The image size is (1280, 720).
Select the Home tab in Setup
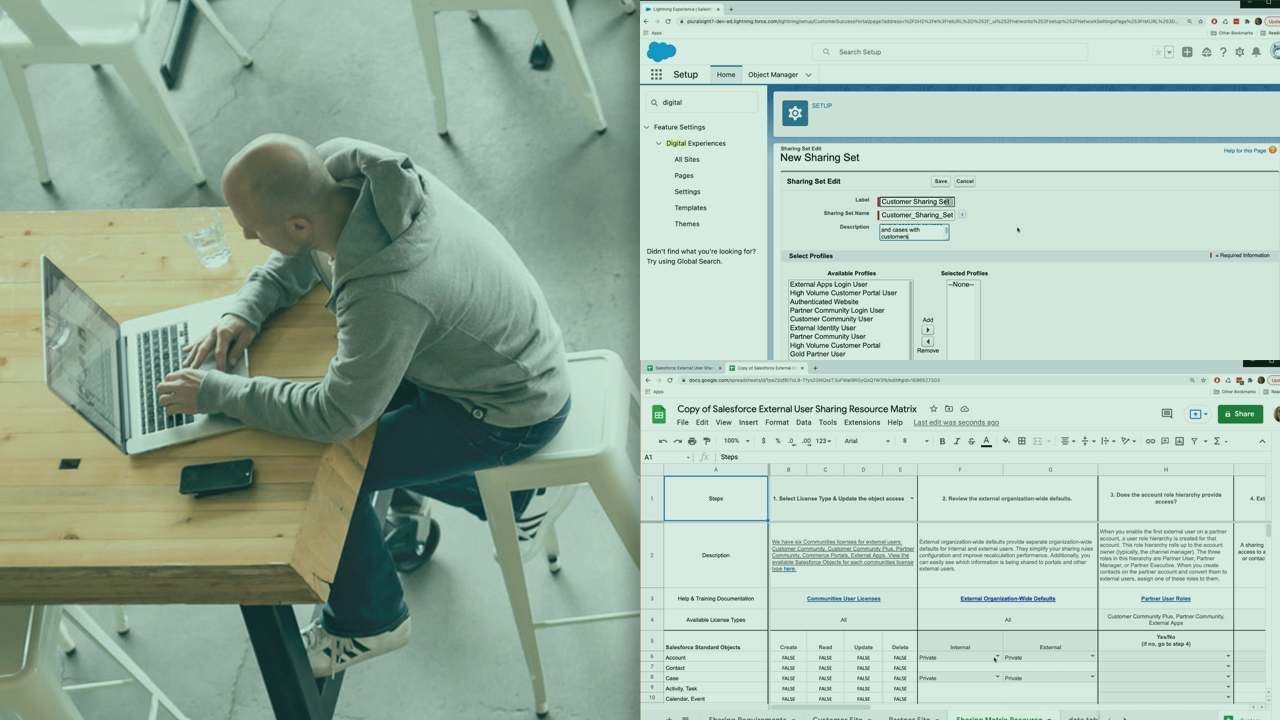coord(726,74)
